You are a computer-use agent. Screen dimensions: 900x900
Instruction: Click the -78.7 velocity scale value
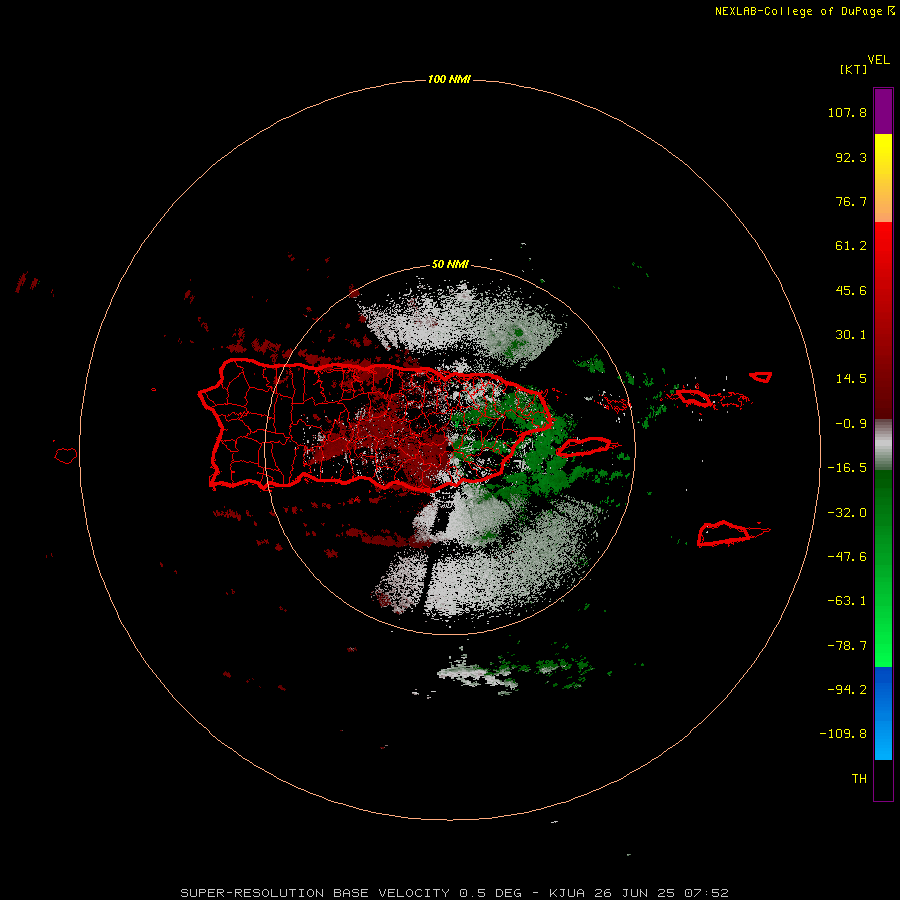(847, 646)
